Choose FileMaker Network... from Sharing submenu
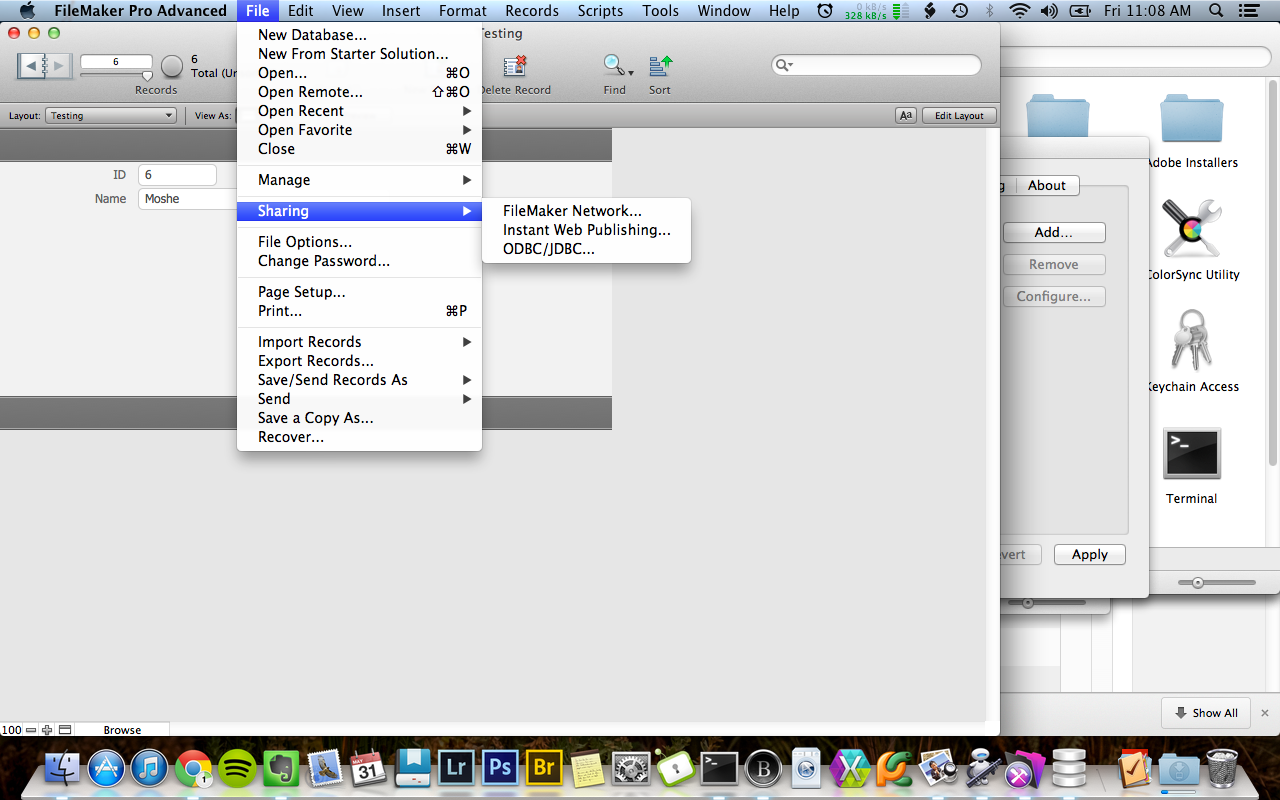The image size is (1280, 800). (586, 211)
